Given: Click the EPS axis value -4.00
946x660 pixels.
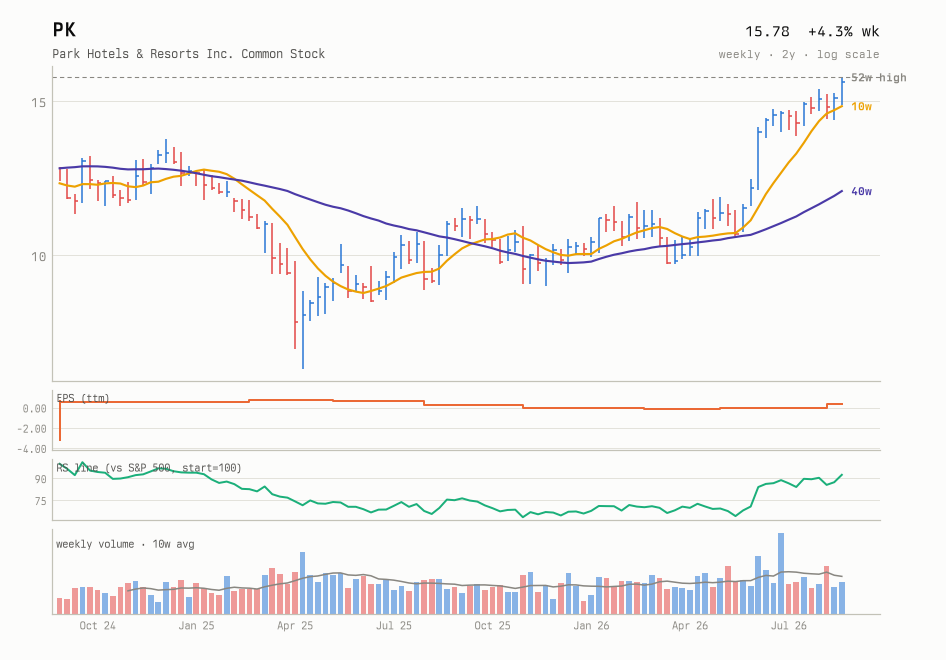Looking at the screenshot, I should (x=32, y=449).
